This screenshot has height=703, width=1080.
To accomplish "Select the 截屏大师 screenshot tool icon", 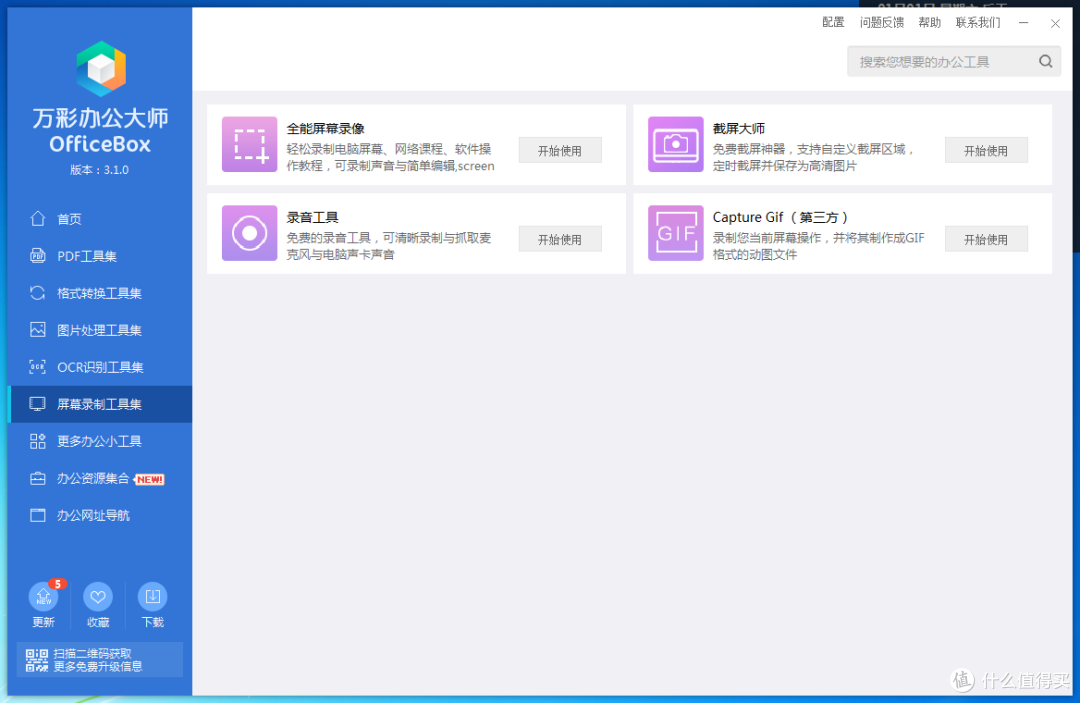I will click(x=675, y=145).
